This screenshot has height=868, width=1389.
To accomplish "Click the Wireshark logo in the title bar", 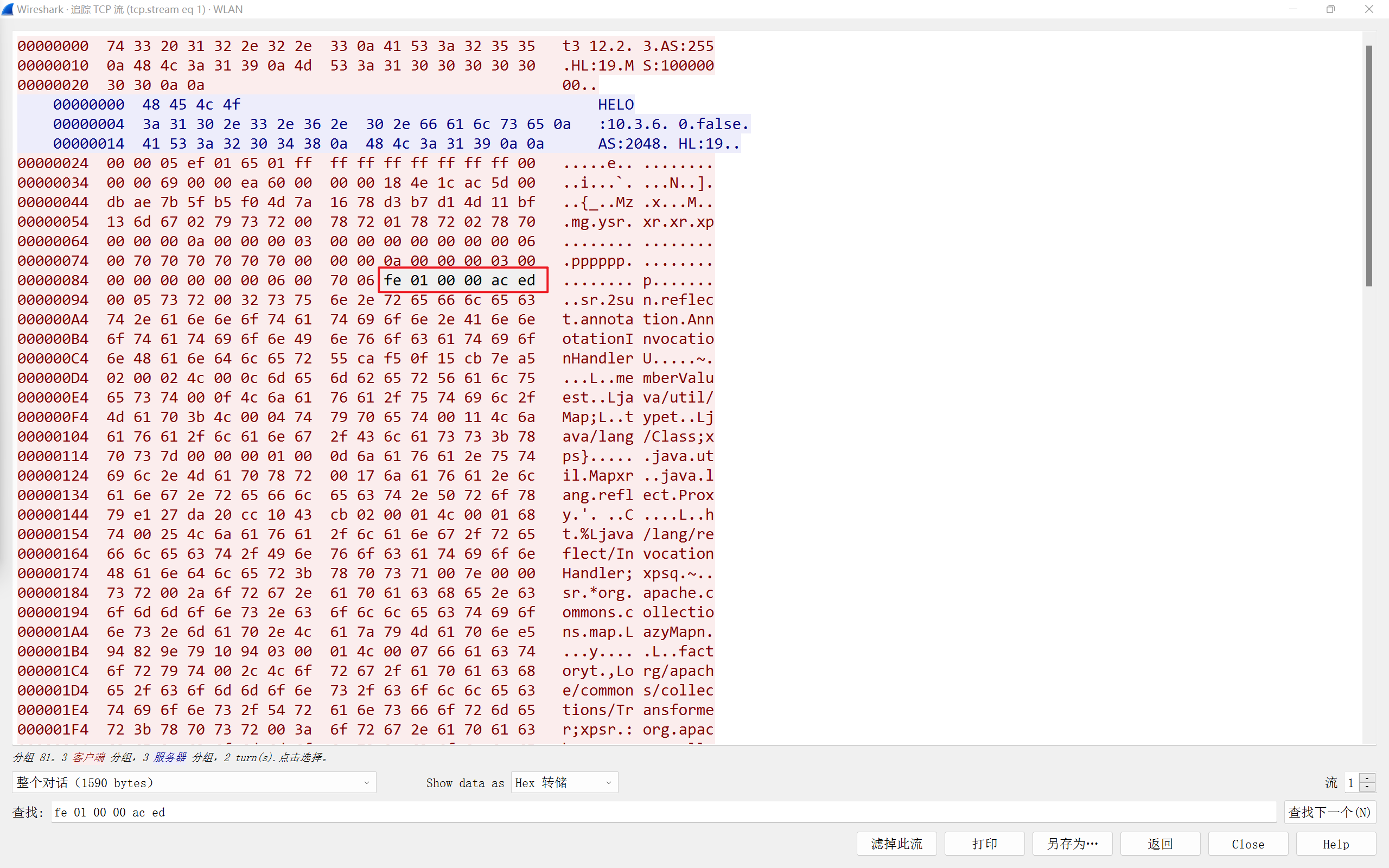I will click(8, 9).
